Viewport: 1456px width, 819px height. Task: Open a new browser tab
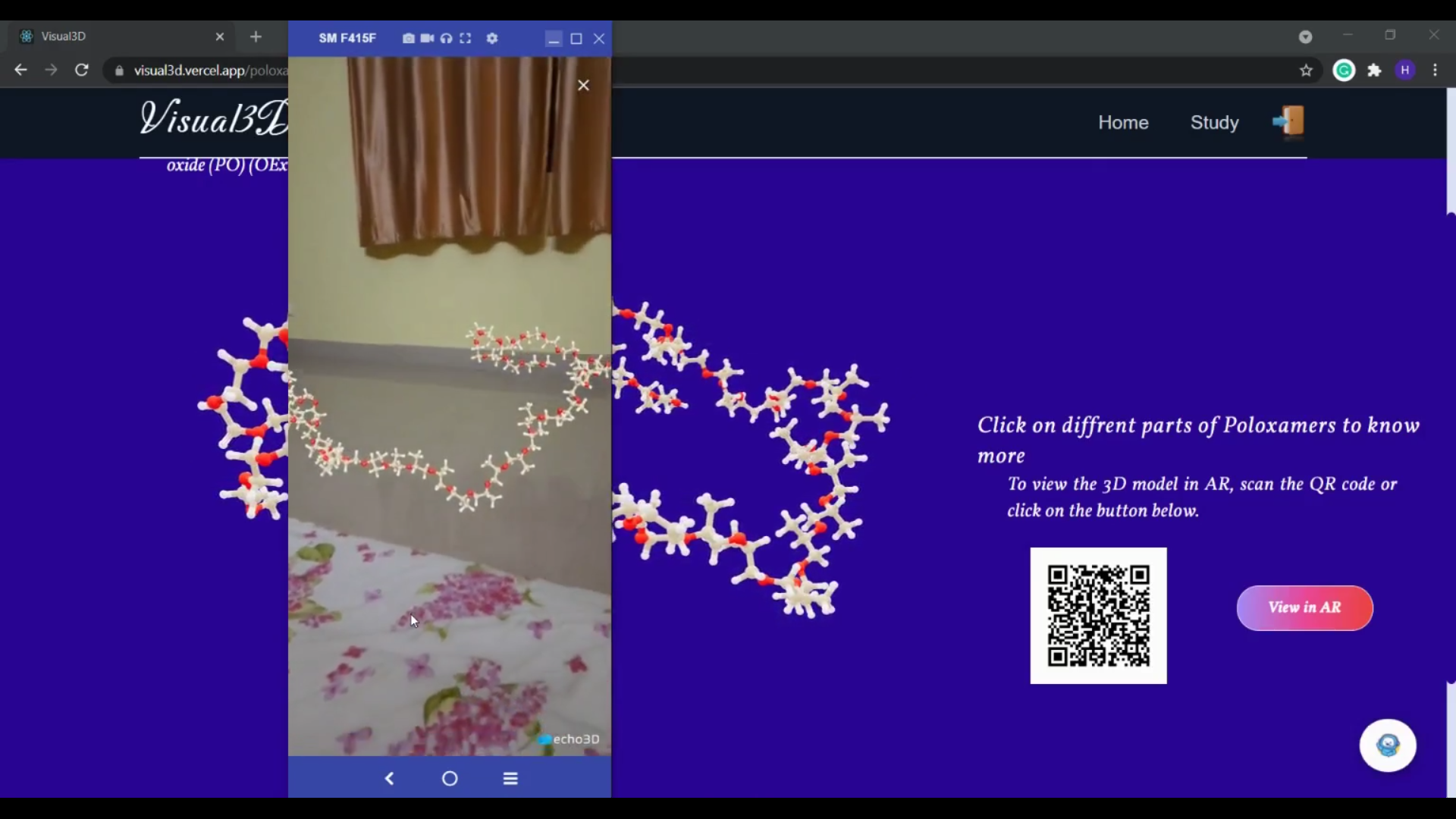(256, 36)
